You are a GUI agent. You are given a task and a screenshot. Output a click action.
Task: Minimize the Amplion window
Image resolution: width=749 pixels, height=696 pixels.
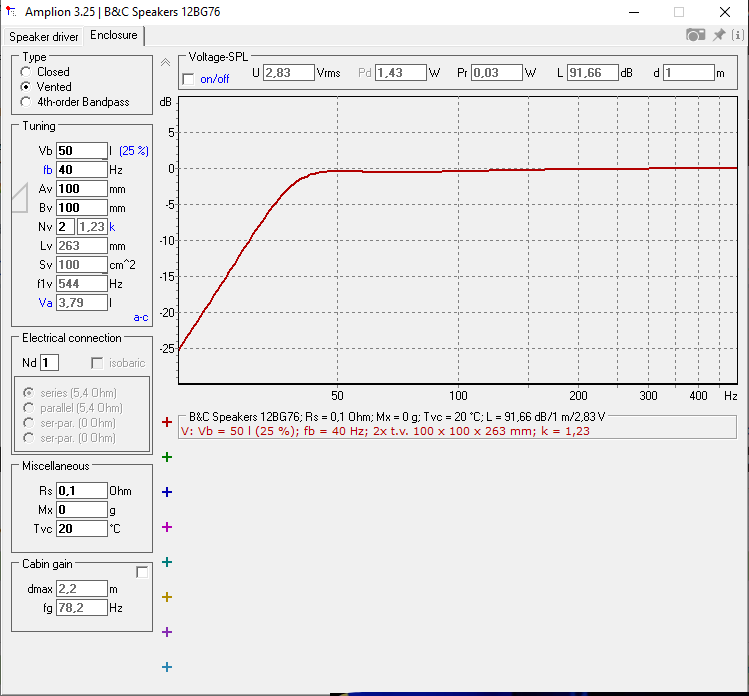point(634,12)
